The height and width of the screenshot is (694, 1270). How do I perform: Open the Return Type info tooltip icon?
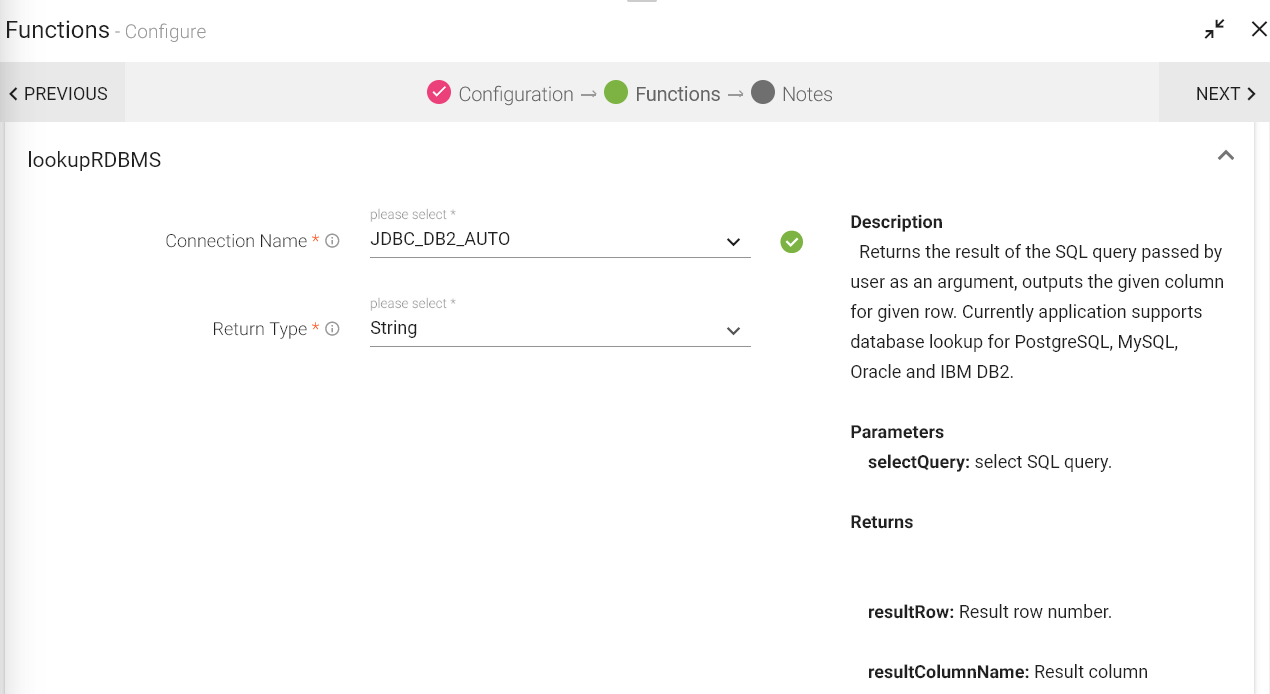[x=331, y=328]
